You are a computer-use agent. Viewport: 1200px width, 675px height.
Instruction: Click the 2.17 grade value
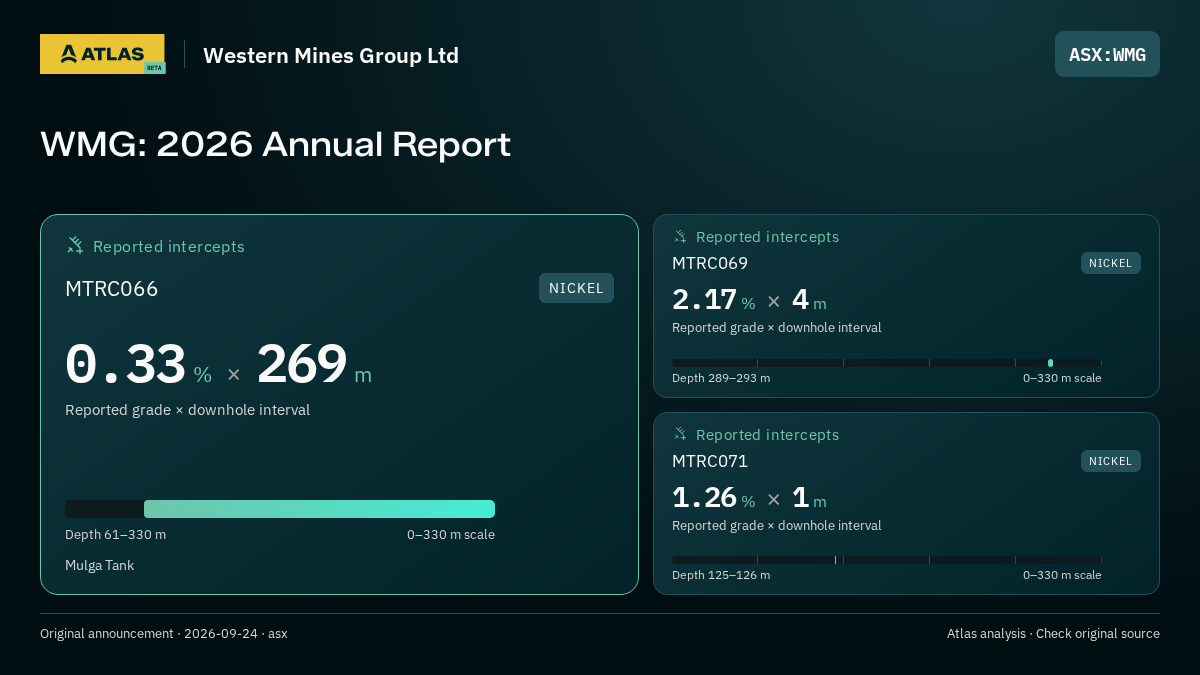pos(704,300)
